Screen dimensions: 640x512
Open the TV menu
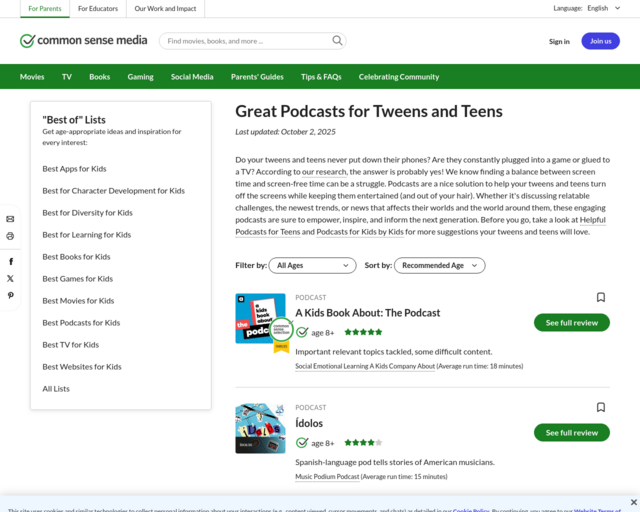point(67,77)
